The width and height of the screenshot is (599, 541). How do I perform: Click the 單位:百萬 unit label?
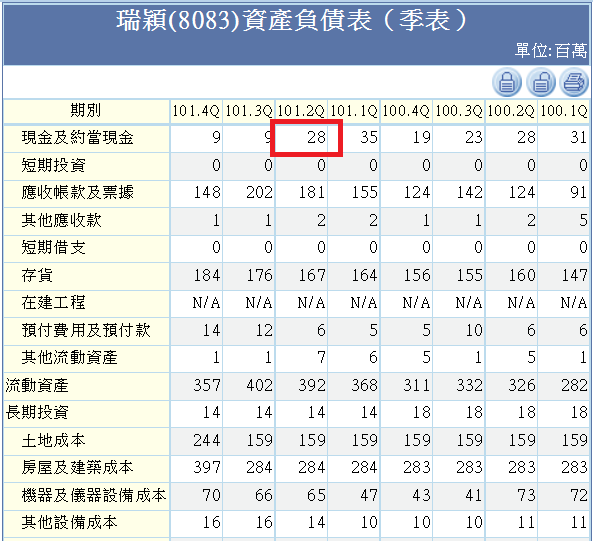click(x=551, y=51)
